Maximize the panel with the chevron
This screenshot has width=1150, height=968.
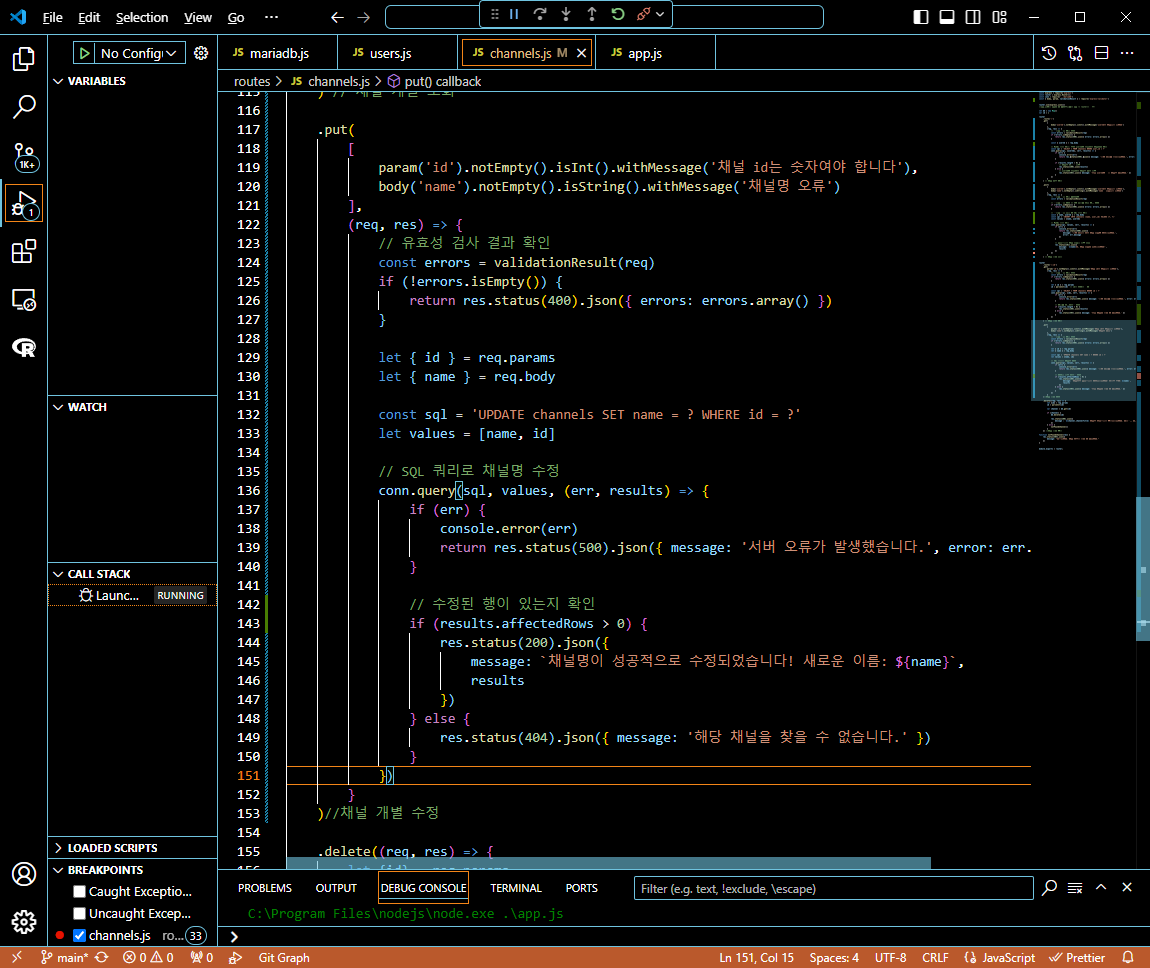point(1101,887)
